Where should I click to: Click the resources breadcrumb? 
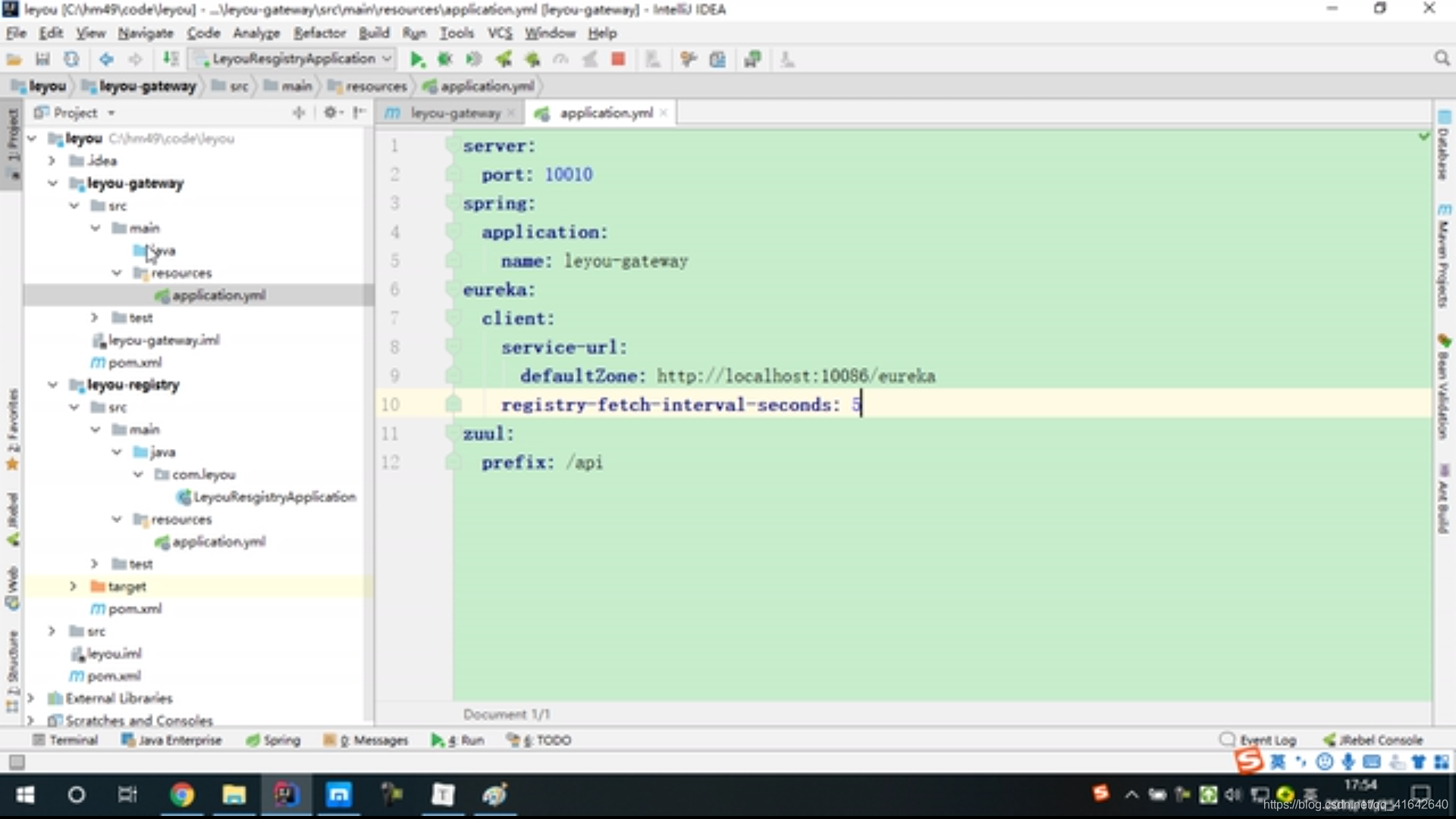pos(368,86)
